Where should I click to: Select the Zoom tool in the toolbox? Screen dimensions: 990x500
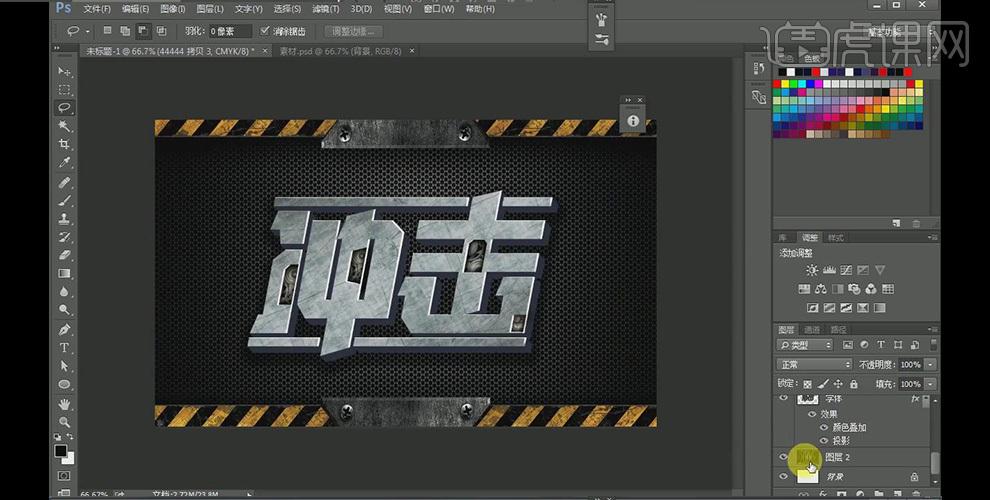64,422
